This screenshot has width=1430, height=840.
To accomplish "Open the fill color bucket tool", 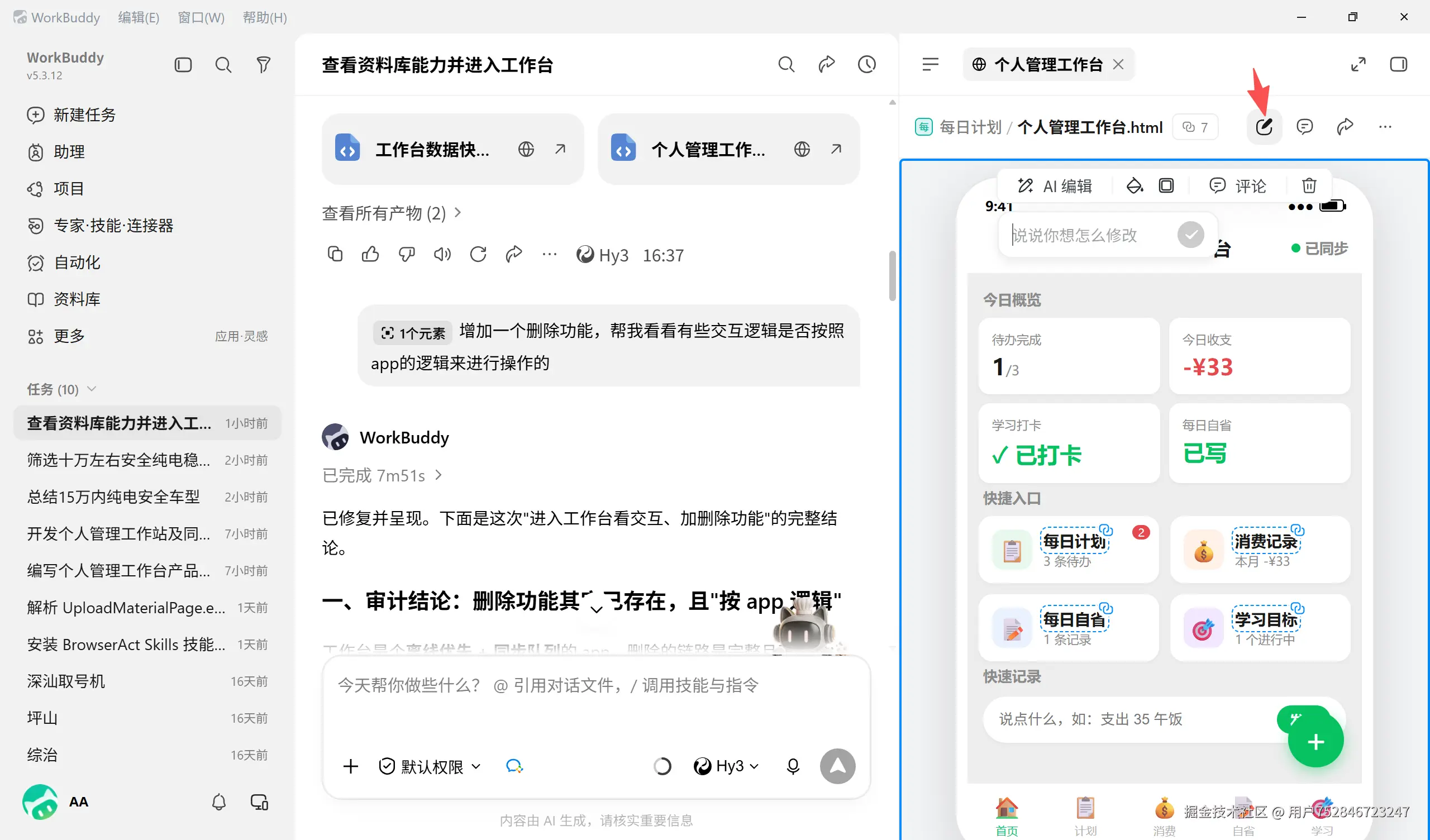I will click(x=1135, y=185).
